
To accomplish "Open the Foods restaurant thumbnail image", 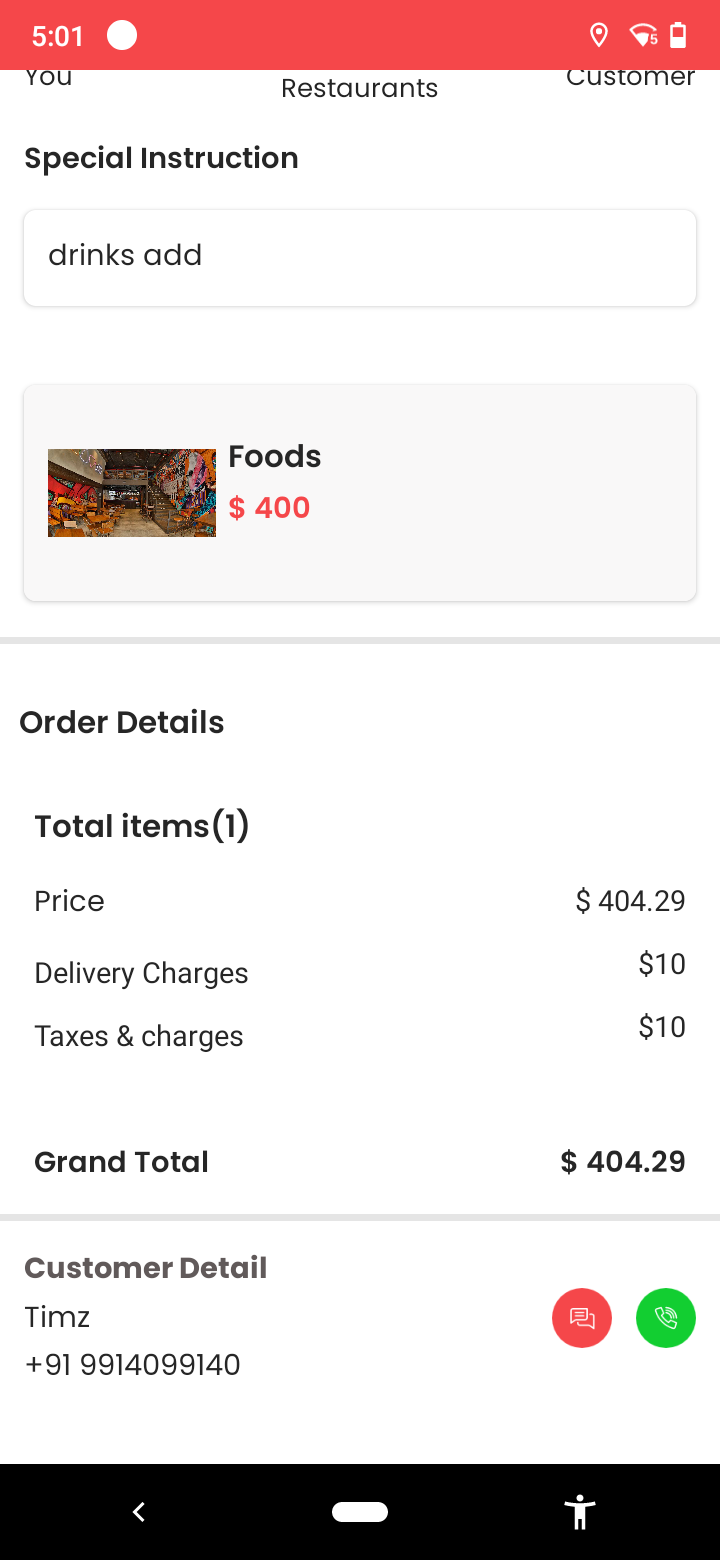I will click(x=132, y=493).
